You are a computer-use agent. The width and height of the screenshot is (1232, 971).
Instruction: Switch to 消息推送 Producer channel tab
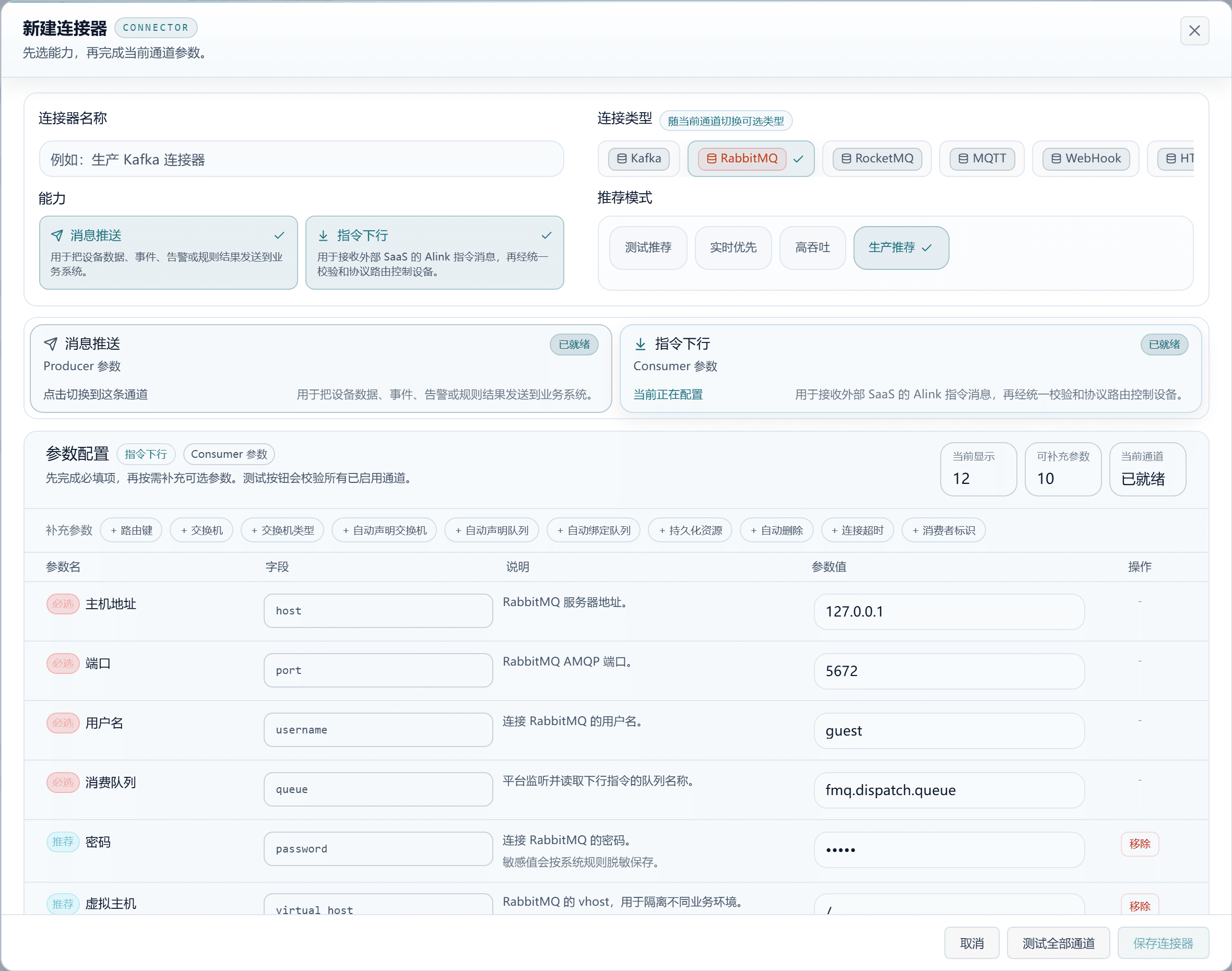tap(321, 369)
